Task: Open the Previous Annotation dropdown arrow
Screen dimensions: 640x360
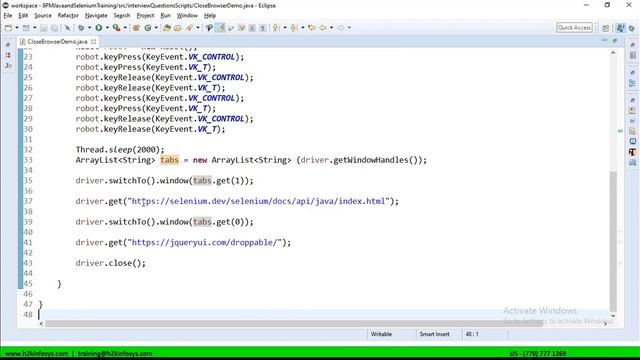Action: (x=302, y=28)
